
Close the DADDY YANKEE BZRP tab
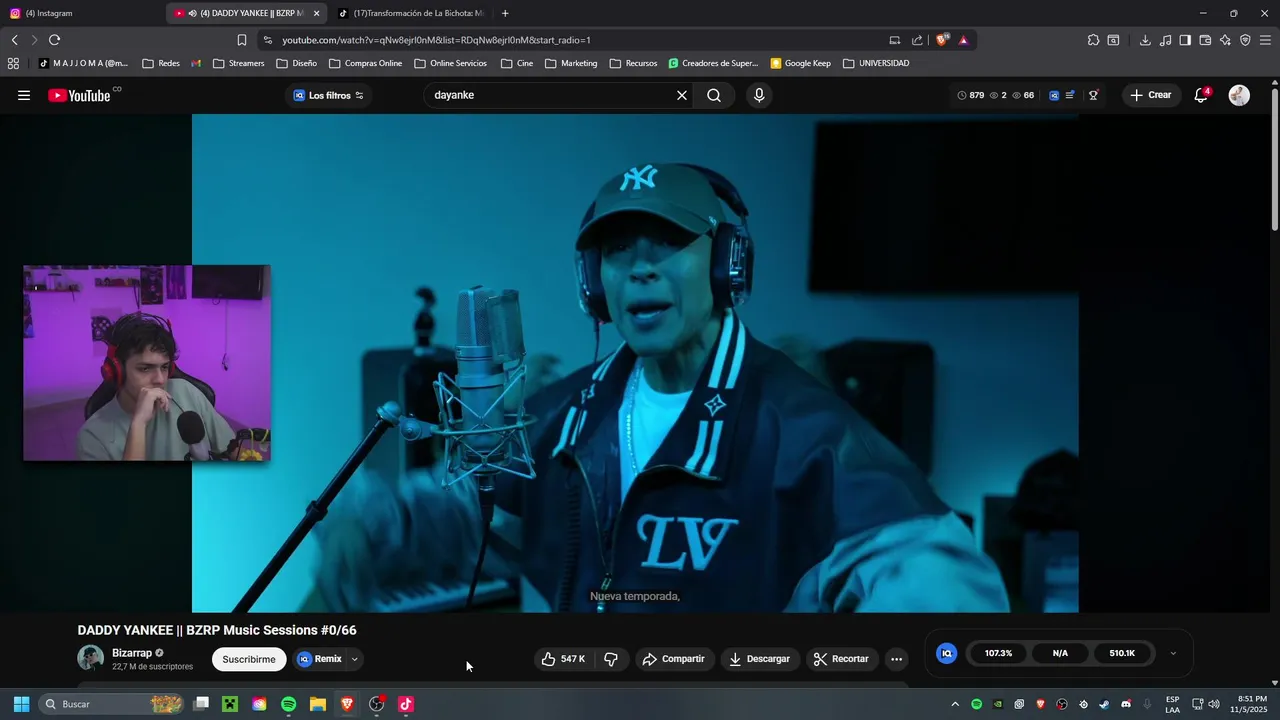coord(316,13)
